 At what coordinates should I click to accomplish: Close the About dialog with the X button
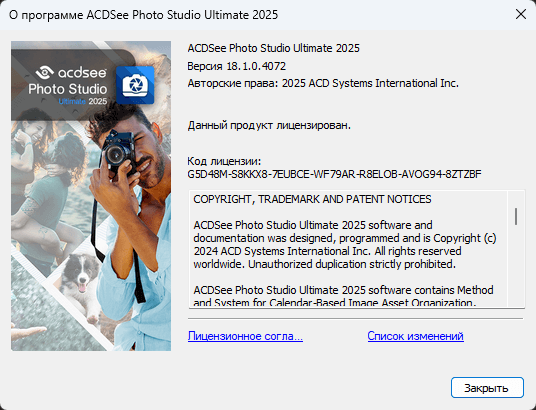click(521, 14)
